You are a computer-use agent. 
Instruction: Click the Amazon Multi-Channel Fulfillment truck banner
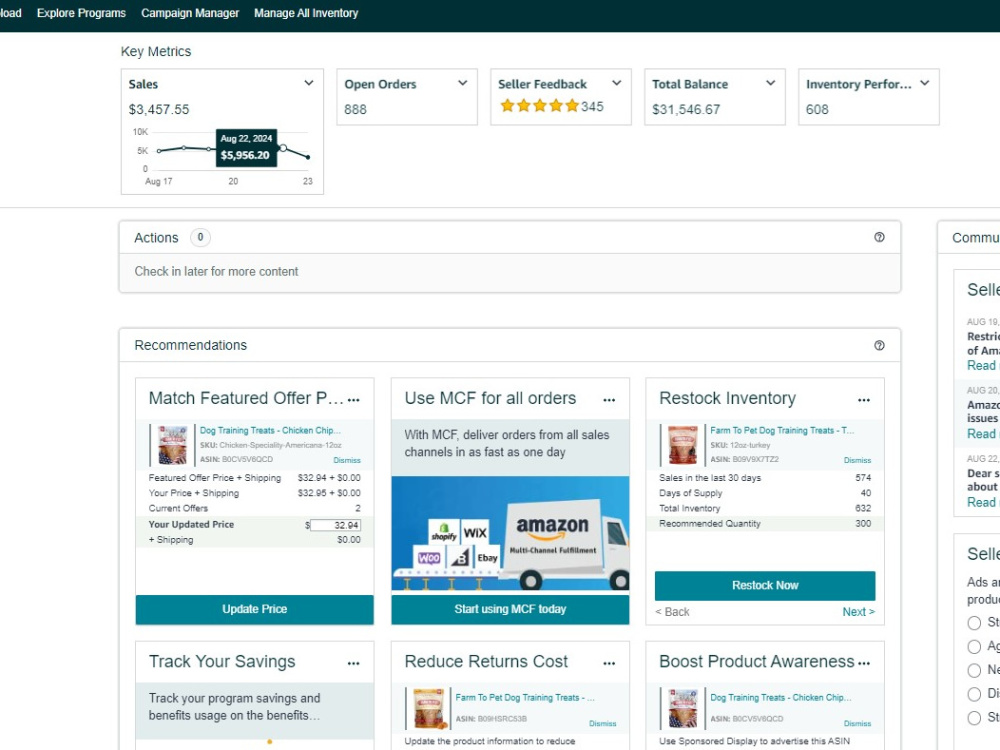click(510, 533)
